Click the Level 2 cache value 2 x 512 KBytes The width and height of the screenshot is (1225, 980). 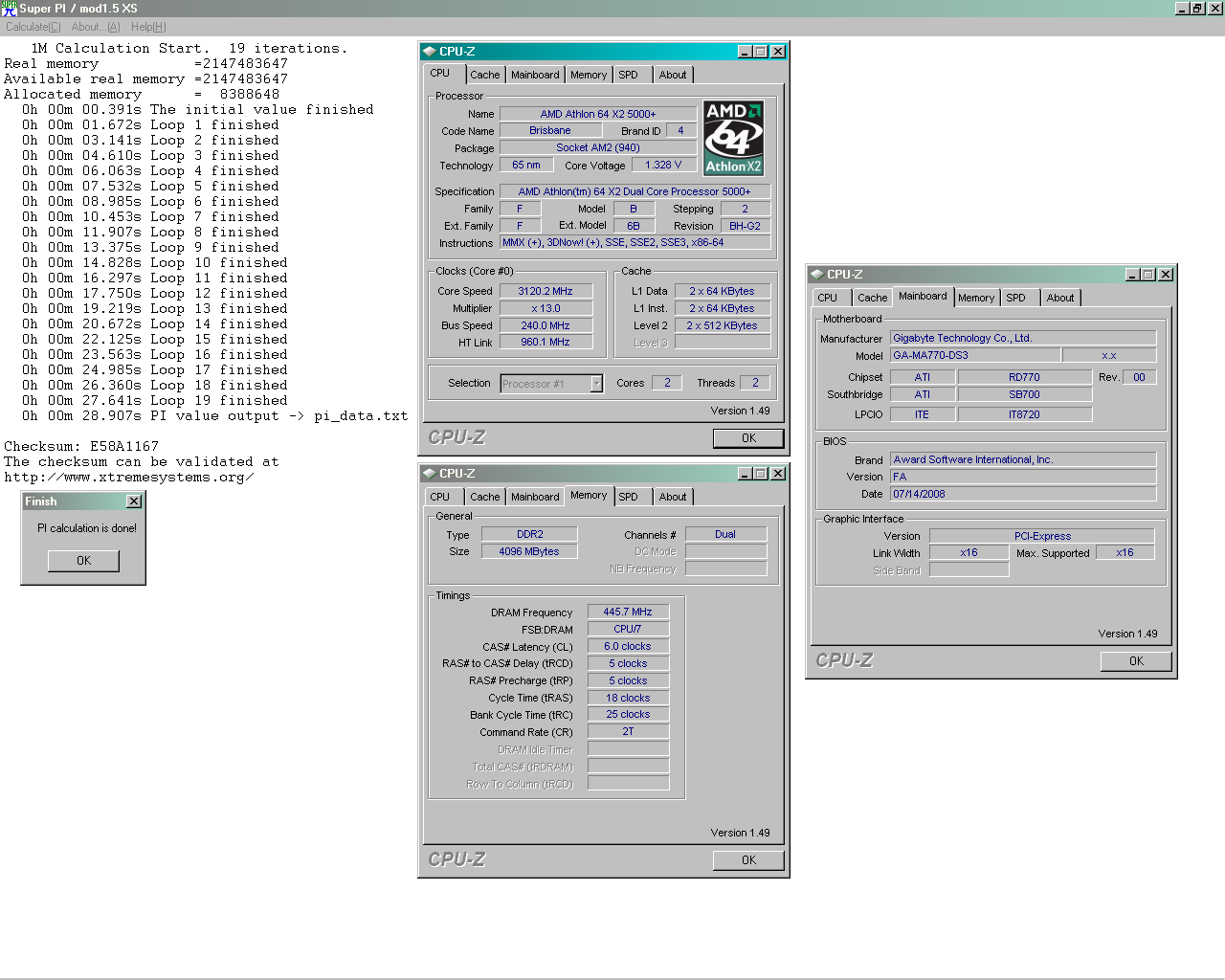tap(722, 326)
